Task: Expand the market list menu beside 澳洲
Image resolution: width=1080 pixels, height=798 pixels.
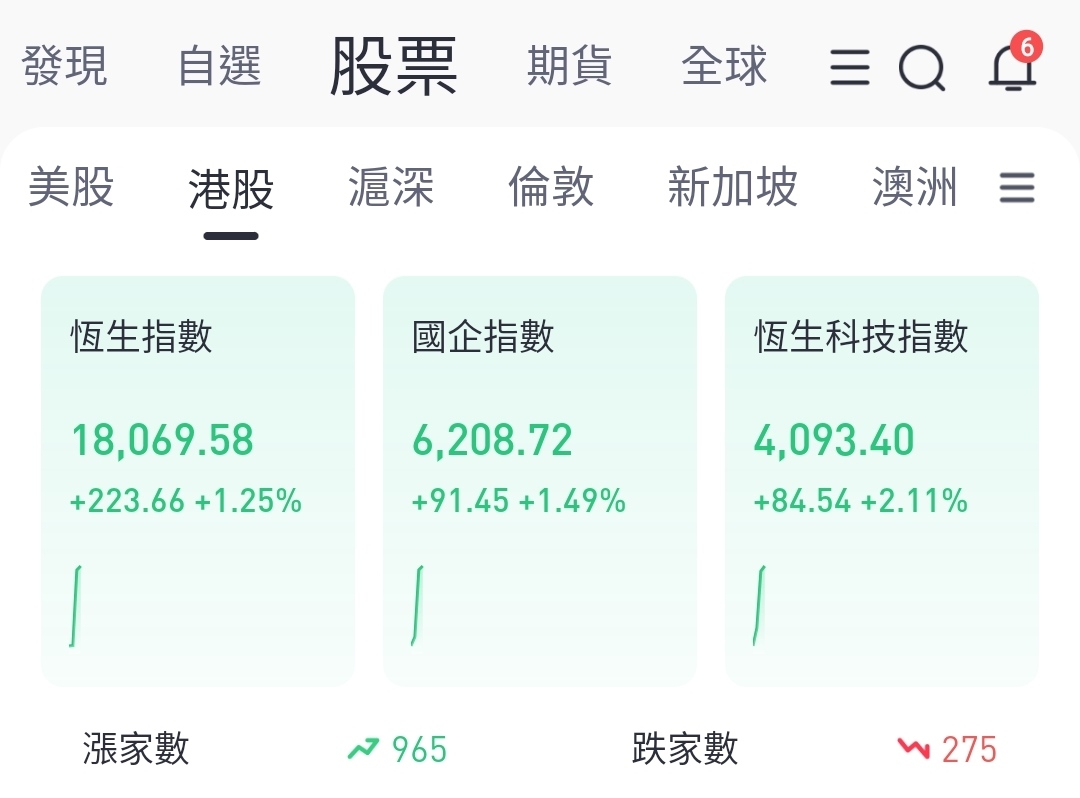Action: (x=1017, y=187)
